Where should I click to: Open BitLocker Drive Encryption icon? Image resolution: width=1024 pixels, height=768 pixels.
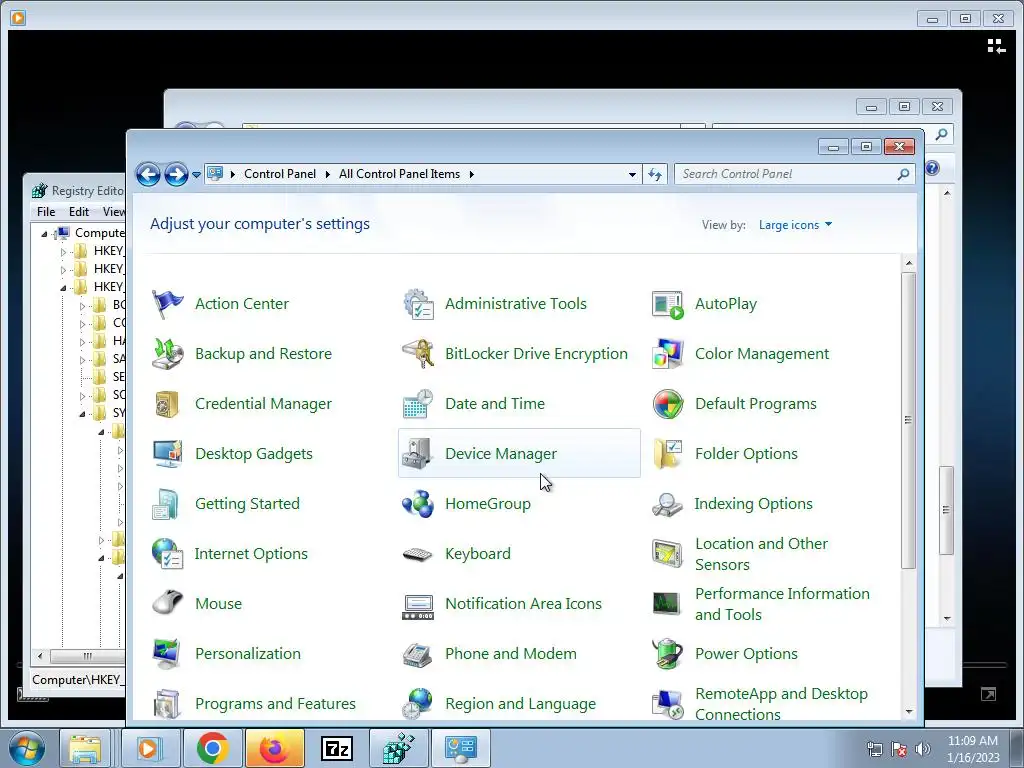[x=418, y=353]
